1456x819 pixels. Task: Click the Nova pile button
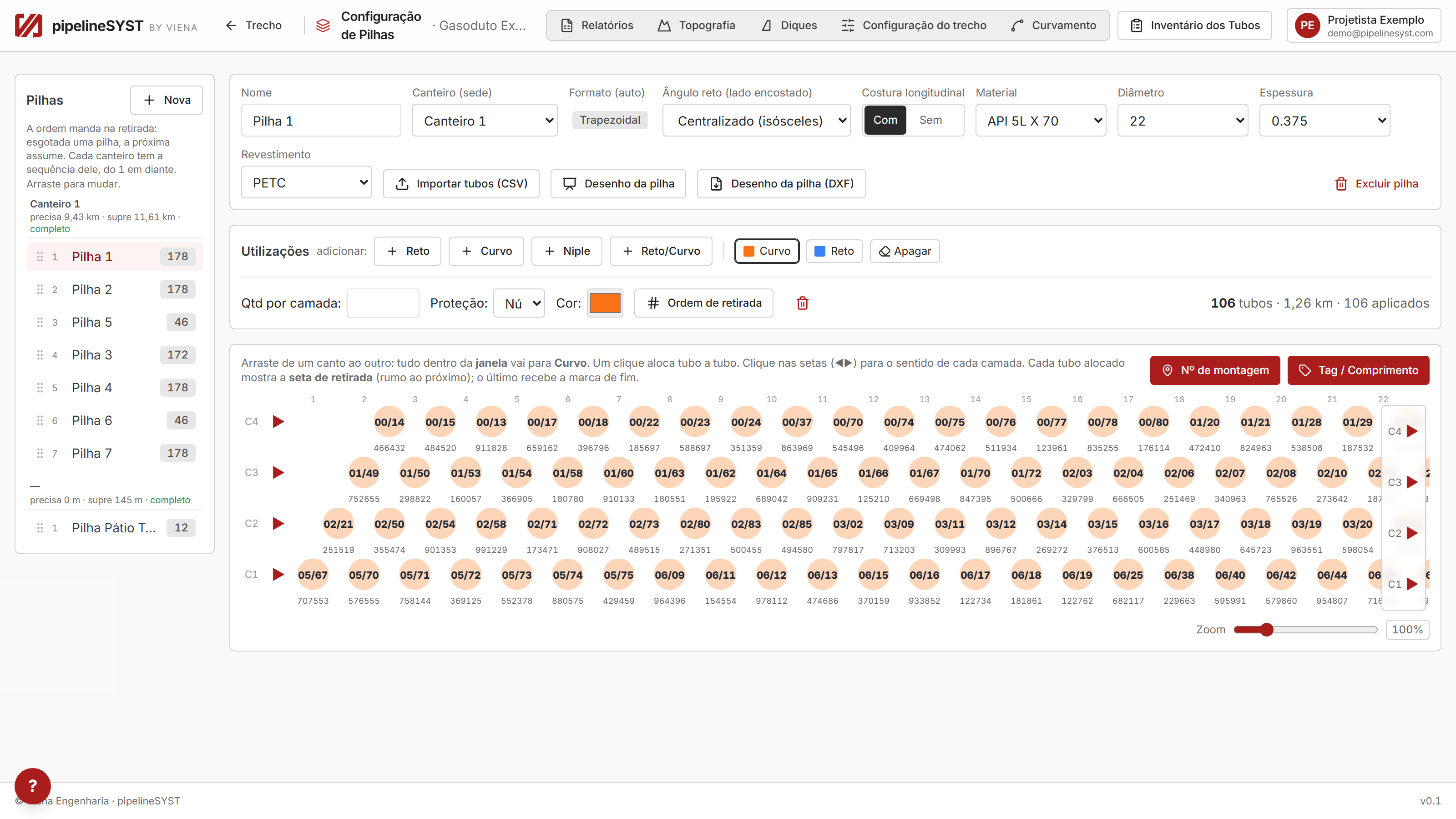click(166, 100)
